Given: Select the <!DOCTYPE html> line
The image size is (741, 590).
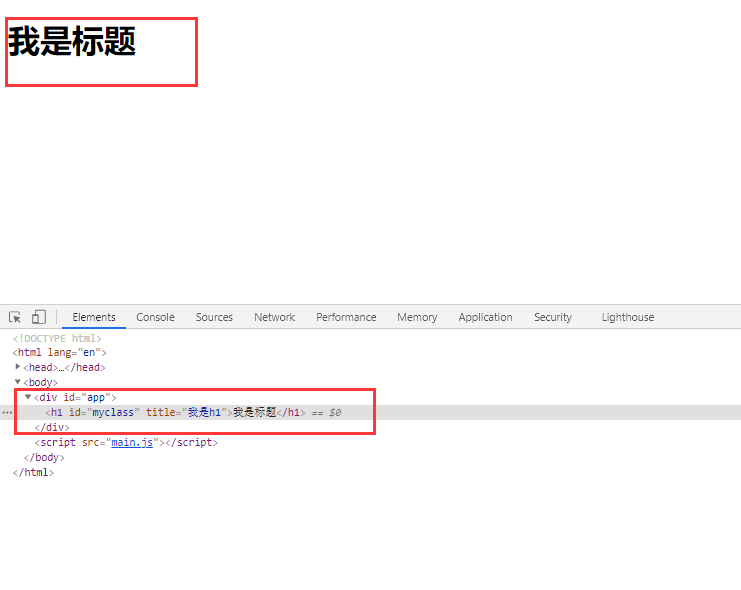Looking at the screenshot, I should coord(57,338).
